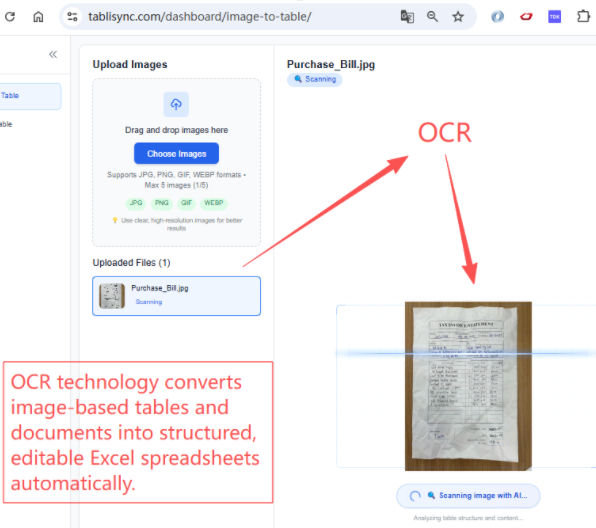Viewport: 596px width, 528px height.
Task: Click the Purchase_Bill.jpg small thumbnail
Action: [x=112, y=296]
